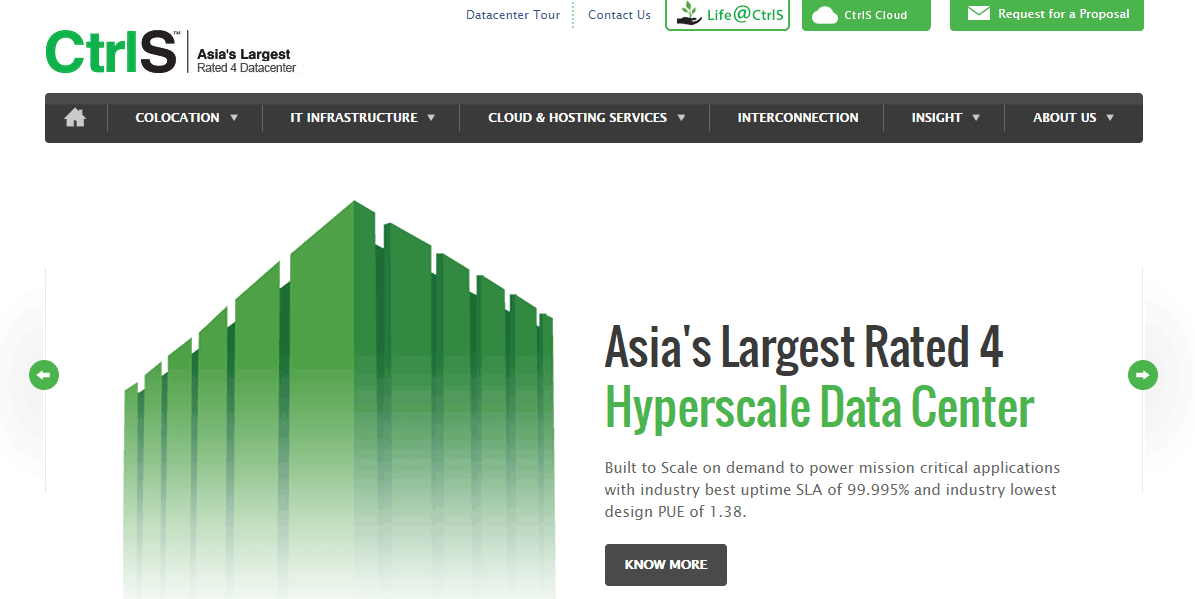Go to previous slide with left arrow
Screen dimensions: 1195x599
coord(43,375)
